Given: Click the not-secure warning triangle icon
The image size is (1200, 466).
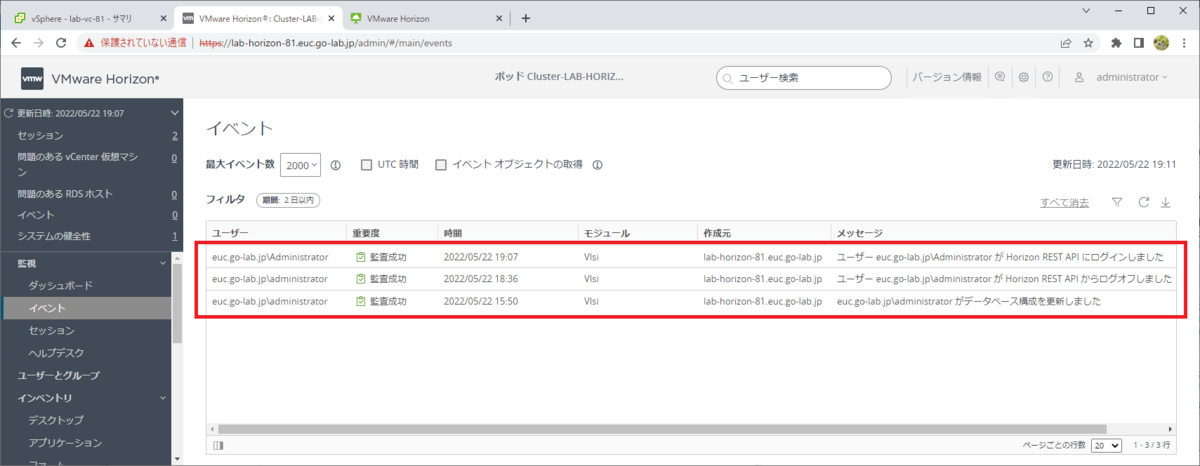Looking at the screenshot, I should coord(89,43).
